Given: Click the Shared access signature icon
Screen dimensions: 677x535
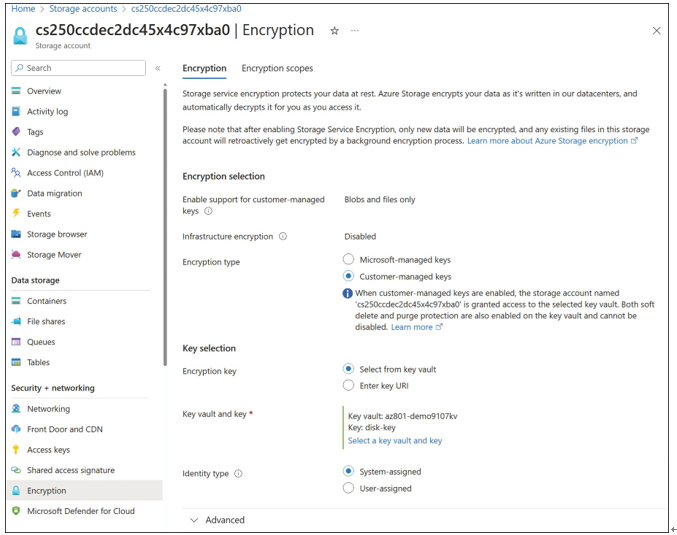Looking at the screenshot, I should pyautogui.click(x=16, y=470).
